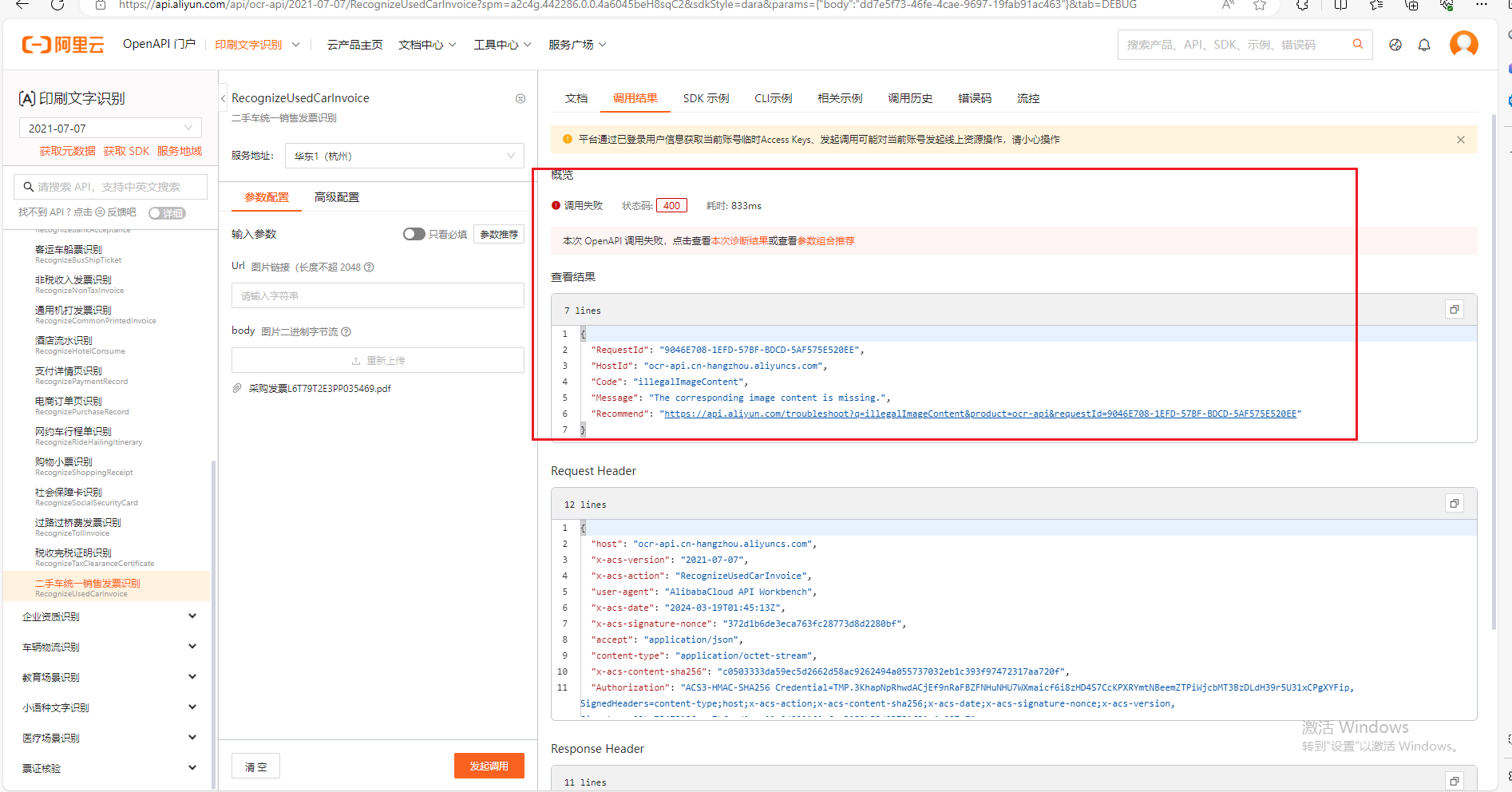Screen dimensions: 1512x792
Task: Switch to the CLI示例 tab
Action: pyautogui.click(x=773, y=98)
